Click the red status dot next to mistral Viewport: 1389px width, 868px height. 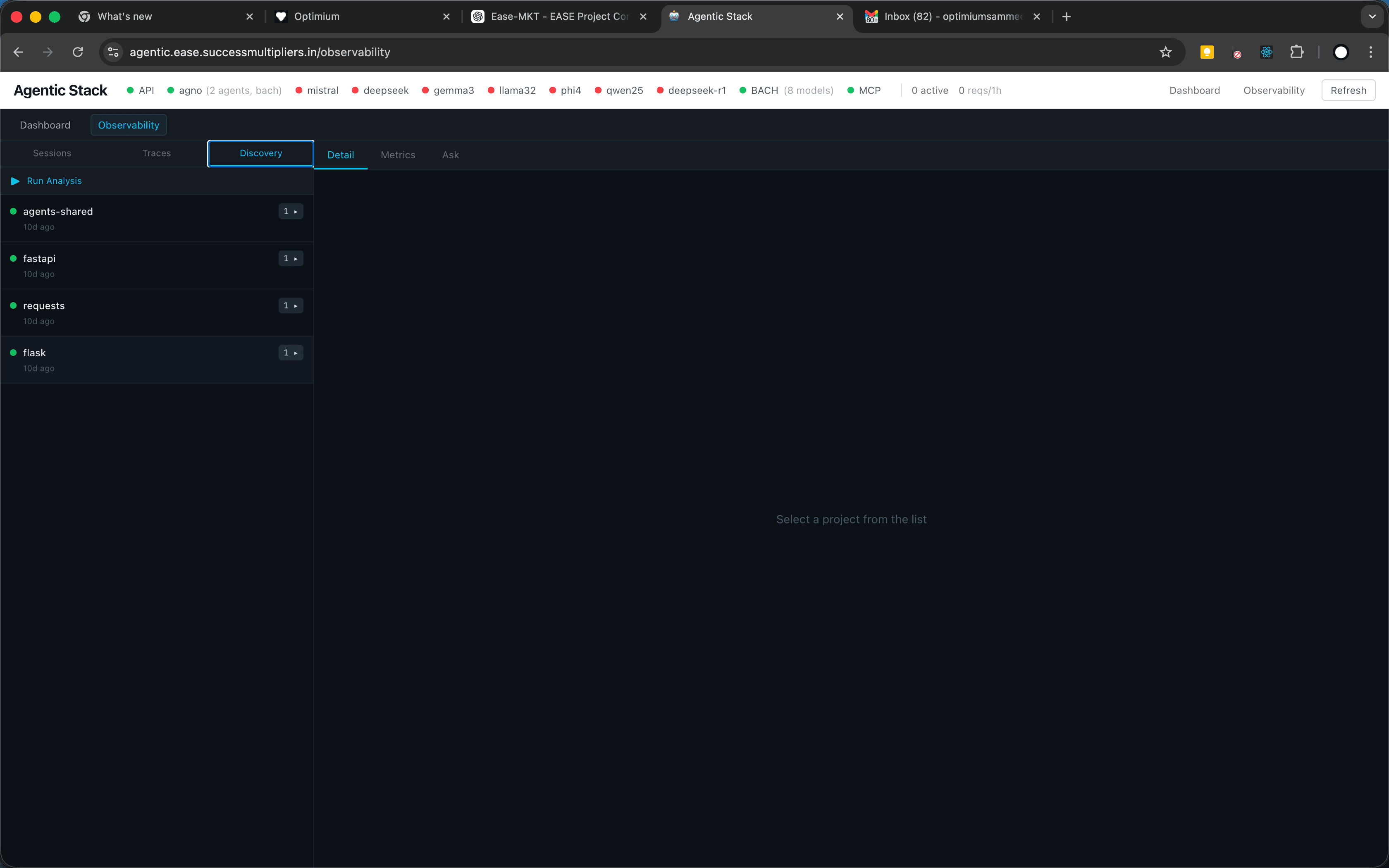[x=298, y=90]
